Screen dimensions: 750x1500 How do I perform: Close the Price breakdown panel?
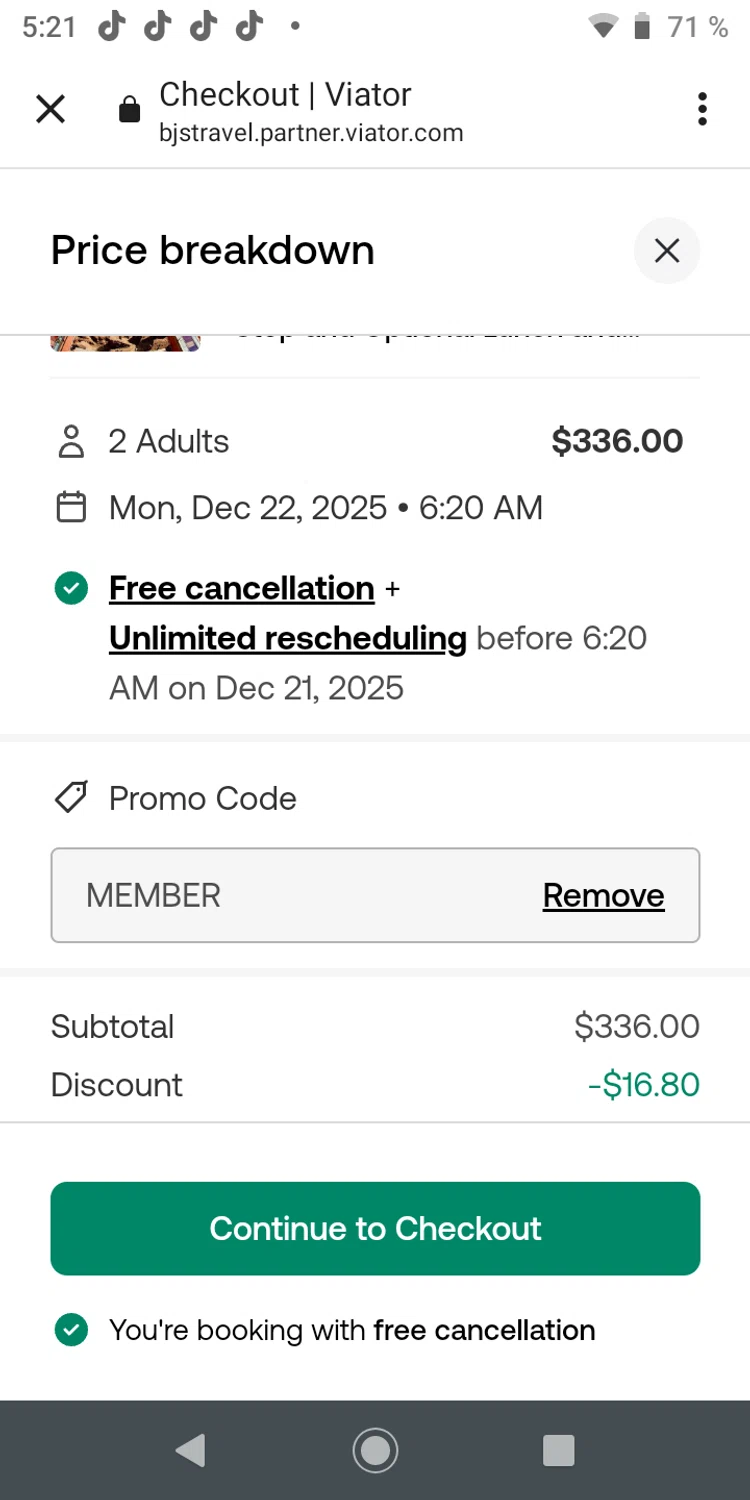coord(667,250)
